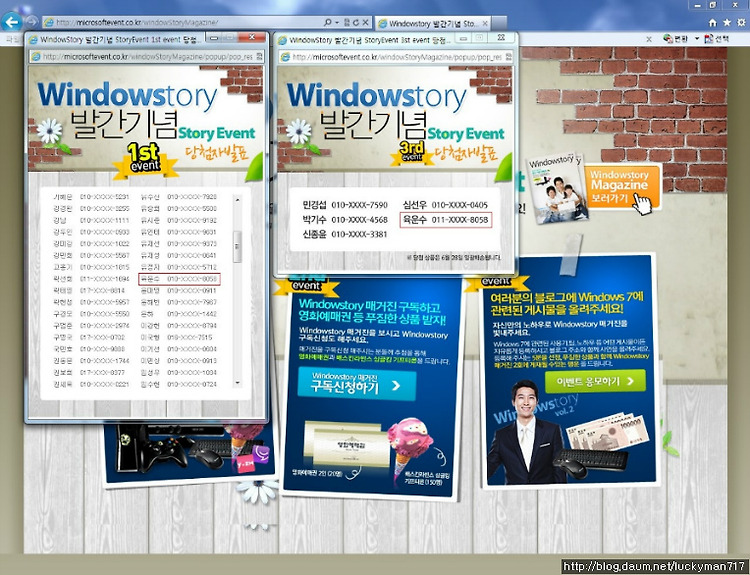Click the IE page icon in 1st event popup title bar
This screenshot has width=750, height=575.
pos(33,40)
